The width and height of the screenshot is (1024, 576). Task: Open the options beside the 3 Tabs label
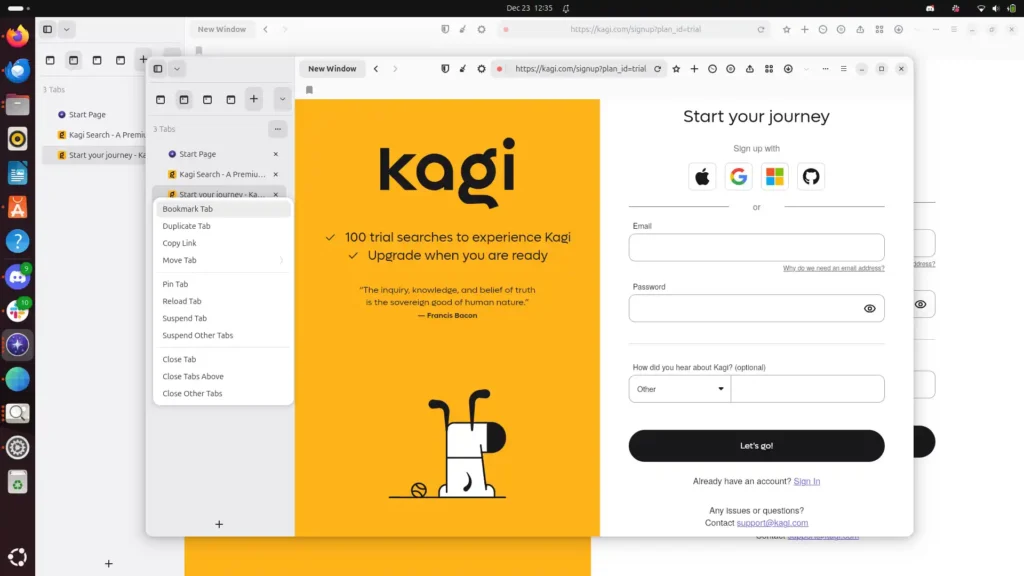click(x=278, y=128)
